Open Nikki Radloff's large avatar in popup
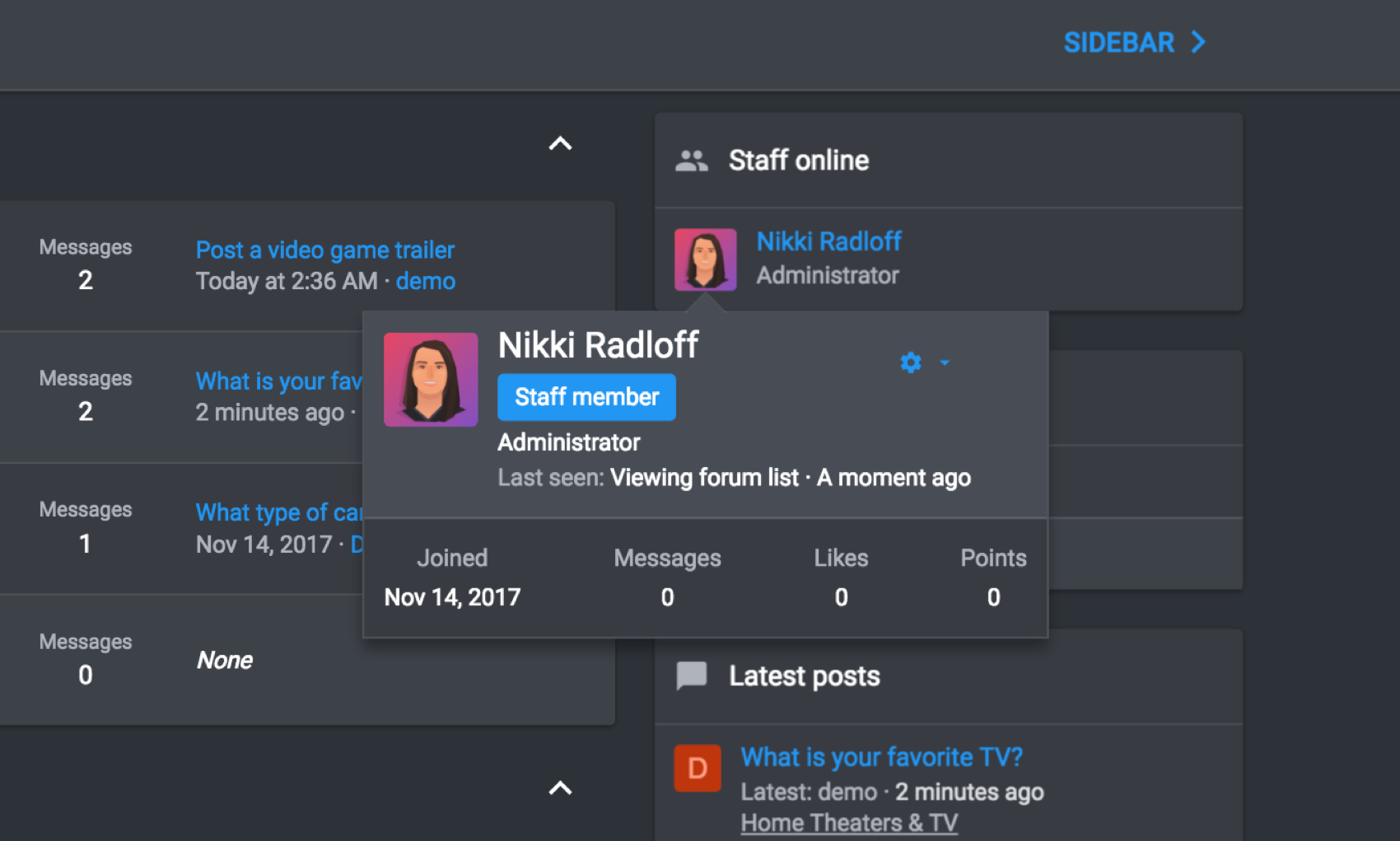Image resolution: width=1400 pixels, height=841 pixels. (x=431, y=379)
